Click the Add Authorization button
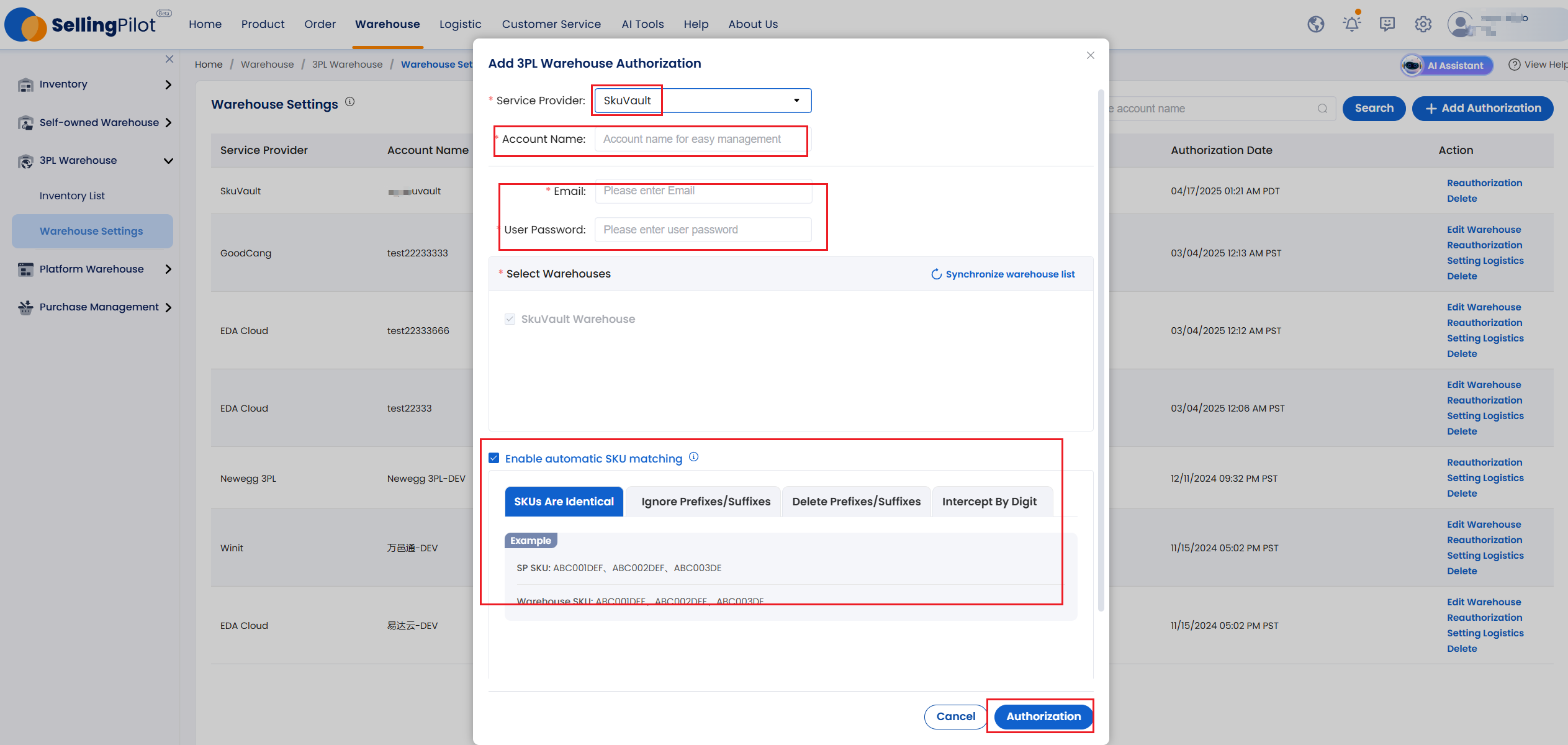The height and width of the screenshot is (745, 1568). click(1482, 109)
